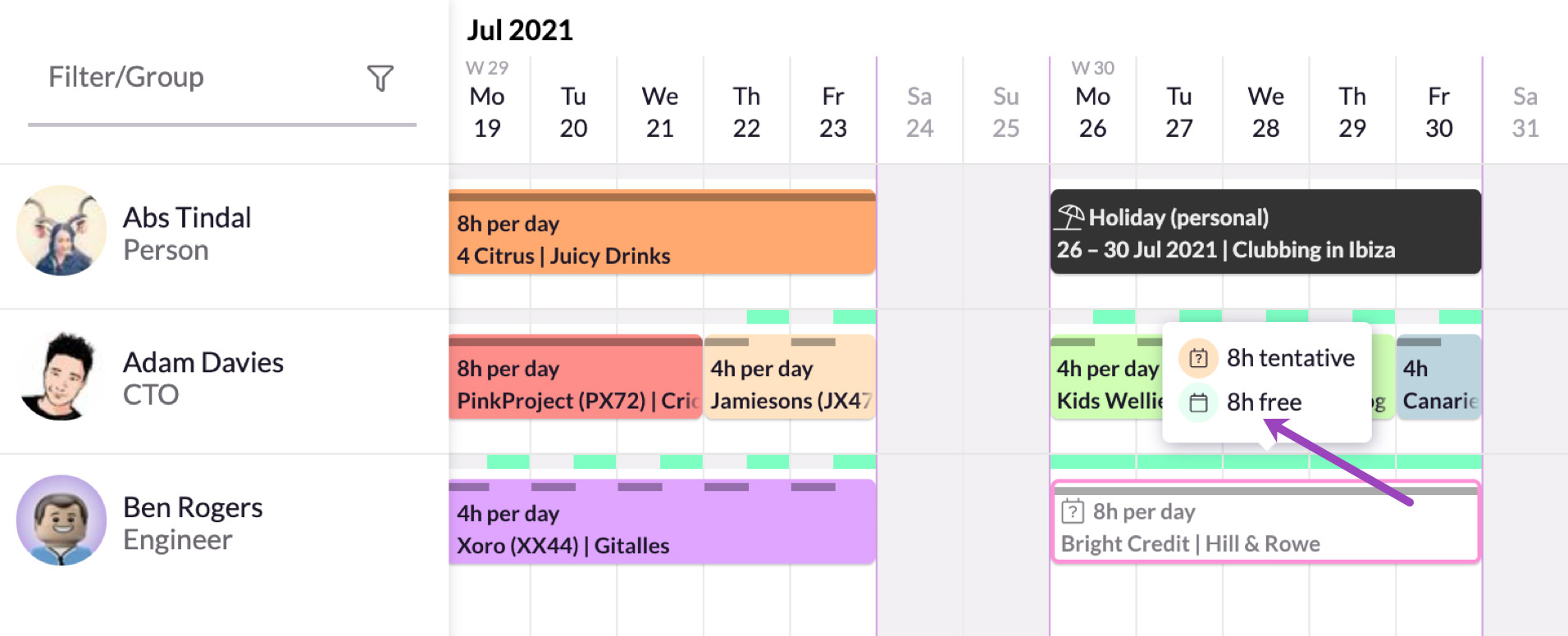This screenshot has width=1568, height=636.
Task: Click the Ben Rogers name label
Action: point(193,507)
